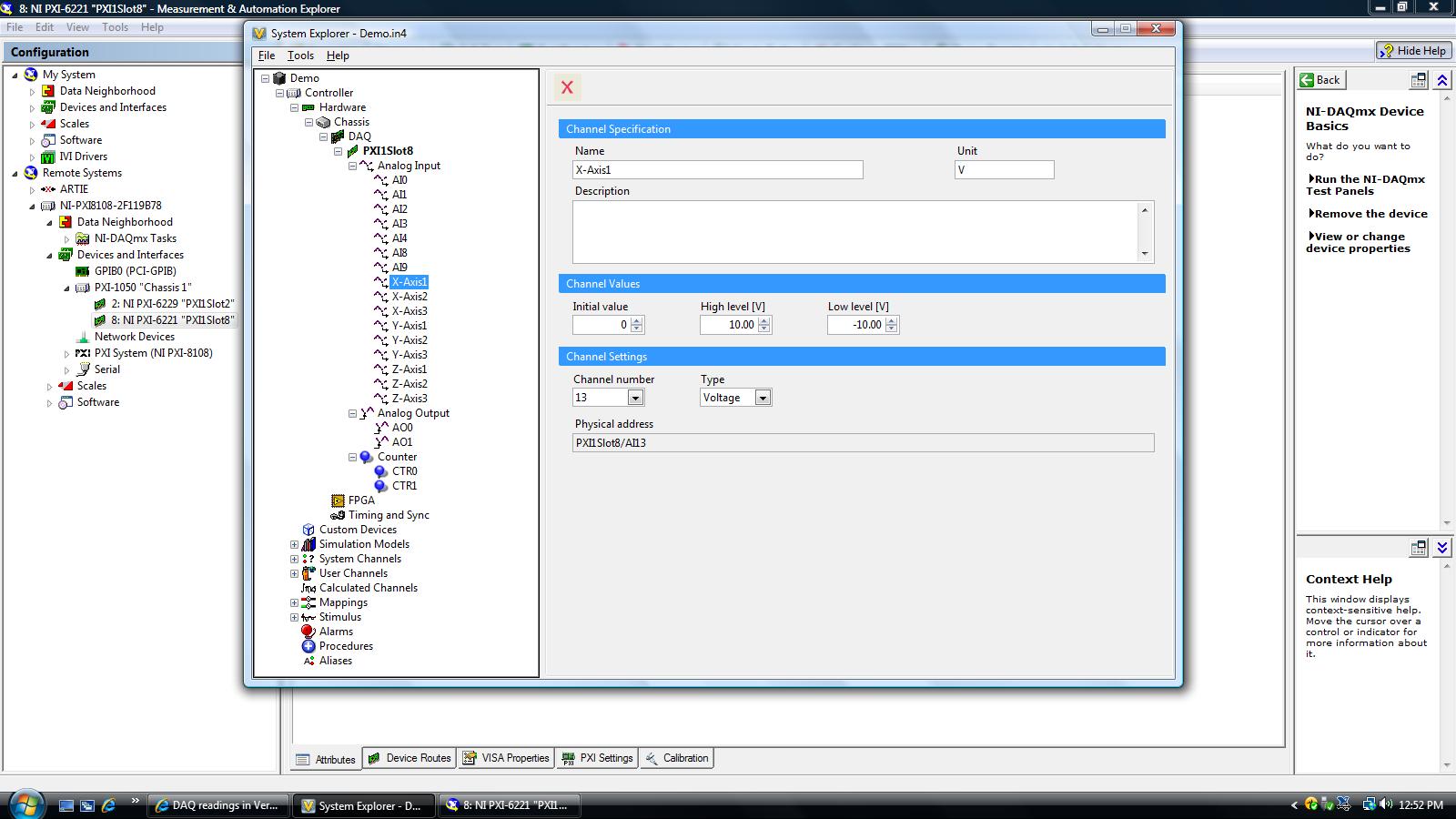Click the Name field containing X-Axis1

(x=718, y=170)
